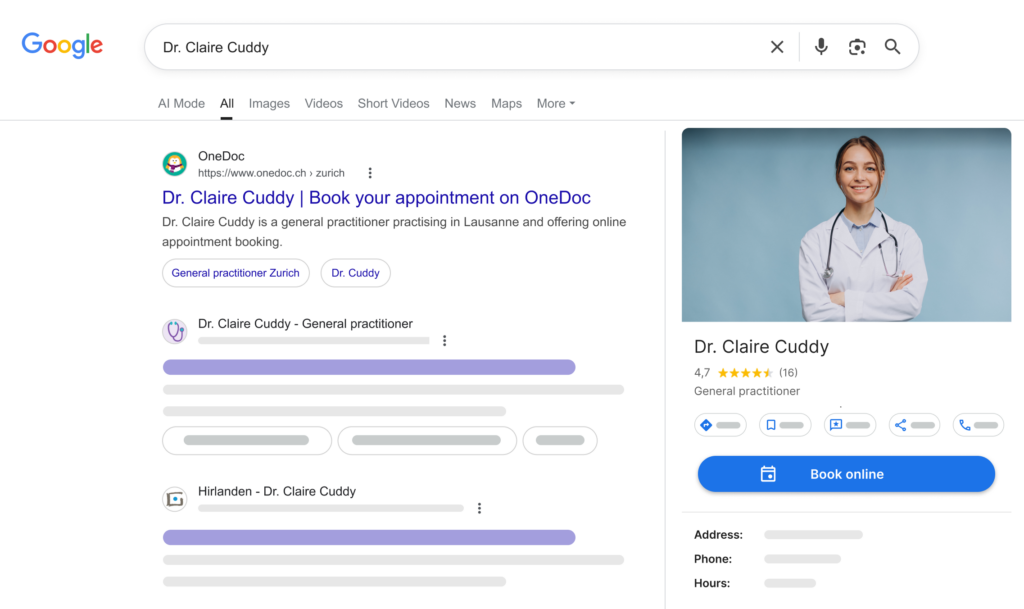This screenshot has height=609, width=1024.
Task: Switch to AI Mode tab
Action: coord(181,103)
